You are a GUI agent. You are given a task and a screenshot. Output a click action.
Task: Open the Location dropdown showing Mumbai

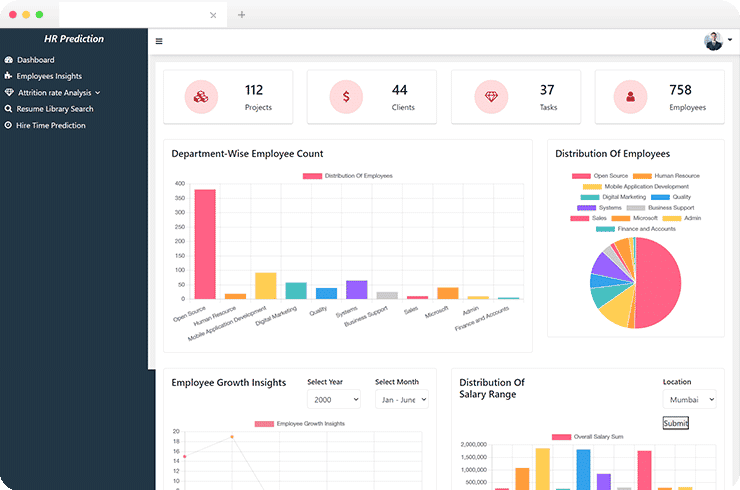pos(689,399)
